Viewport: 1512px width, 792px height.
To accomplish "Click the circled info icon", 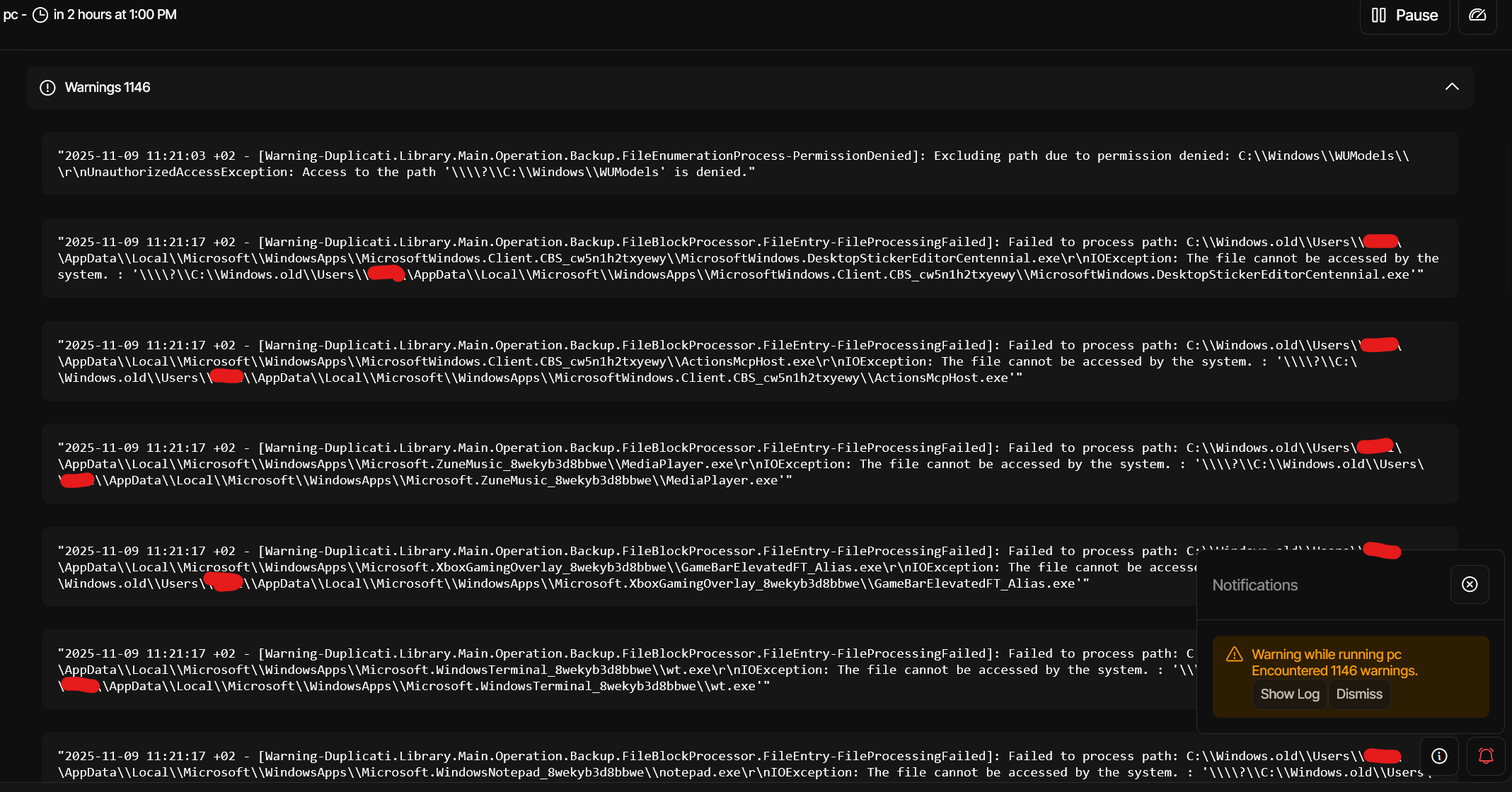I will tap(1439, 756).
